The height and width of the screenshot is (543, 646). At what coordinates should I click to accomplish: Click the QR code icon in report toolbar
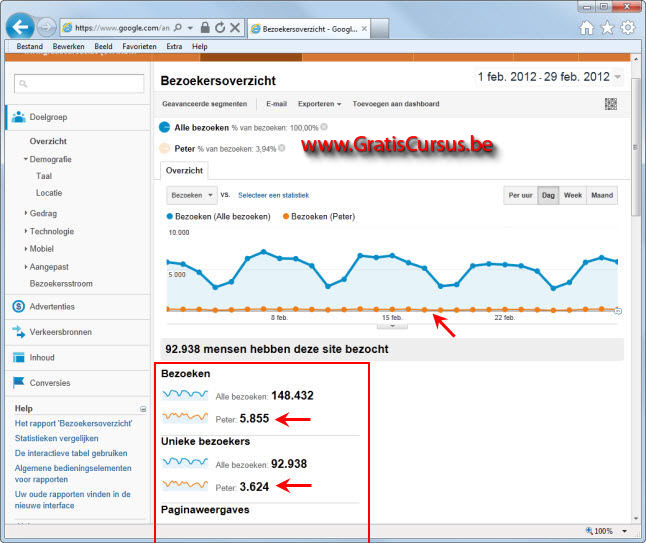pyautogui.click(x=611, y=104)
